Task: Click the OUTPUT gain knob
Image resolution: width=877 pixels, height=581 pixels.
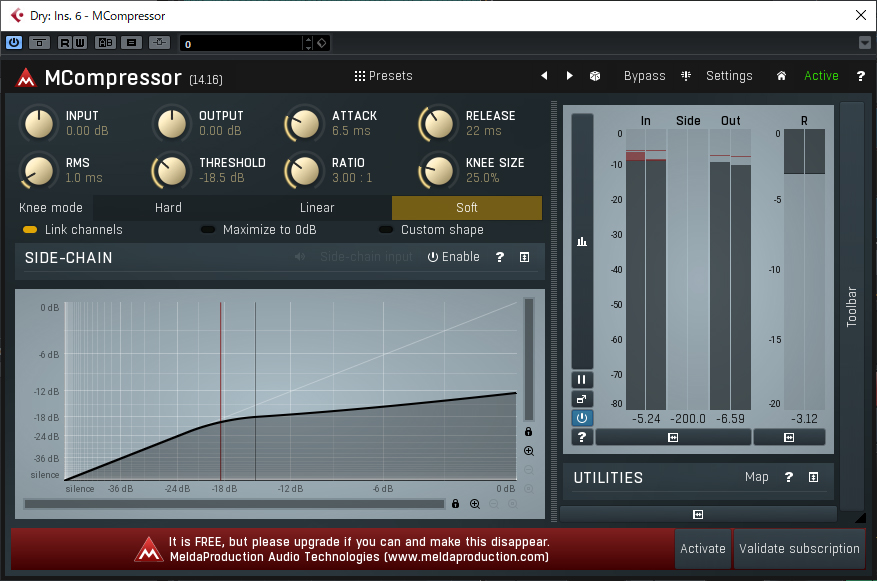Action: (x=172, y=124)
